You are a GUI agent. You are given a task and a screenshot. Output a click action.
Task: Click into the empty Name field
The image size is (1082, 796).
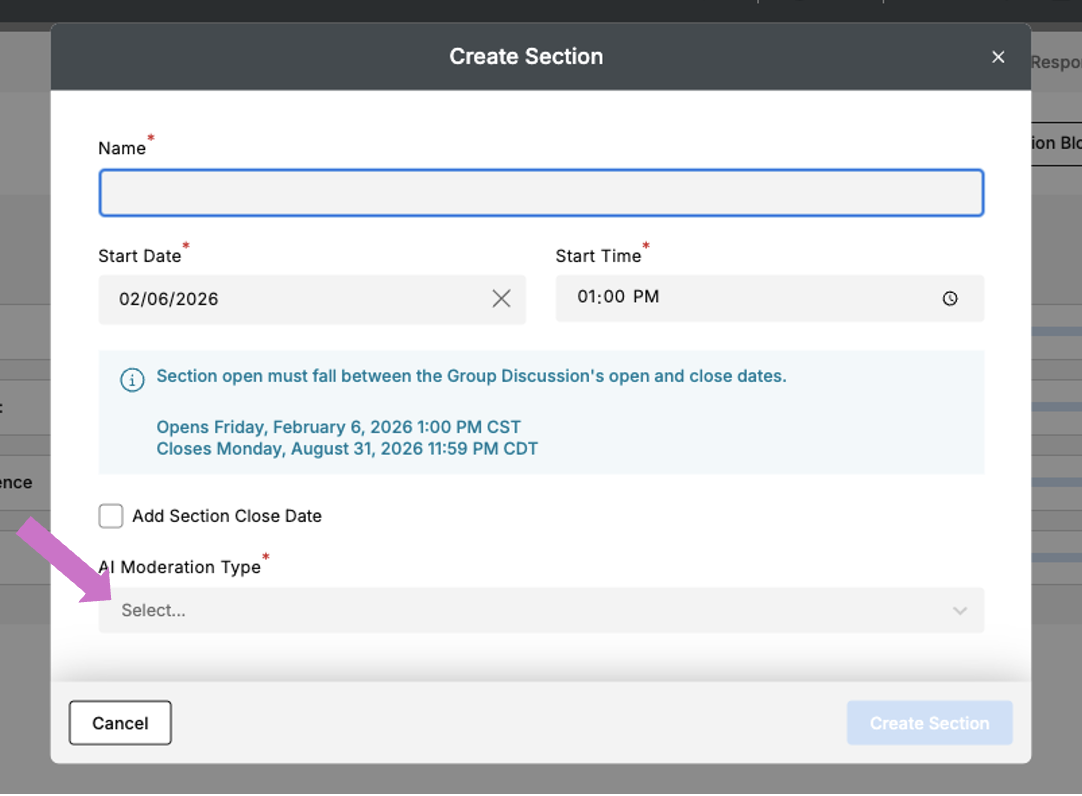pyautogui.click(x=540, y=192)
